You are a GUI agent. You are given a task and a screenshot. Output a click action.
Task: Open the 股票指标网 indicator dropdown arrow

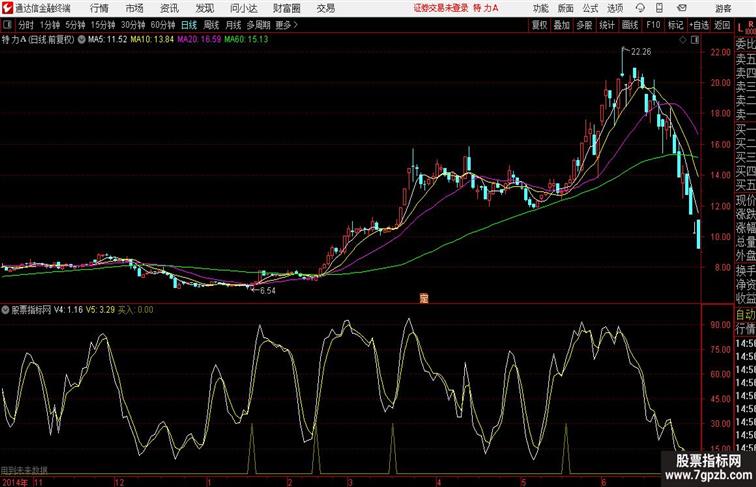coord(5,310)
